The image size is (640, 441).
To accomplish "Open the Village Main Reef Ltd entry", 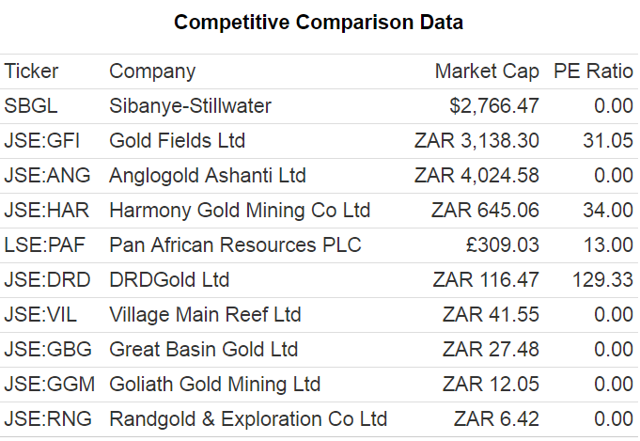I will pos(205,315).
